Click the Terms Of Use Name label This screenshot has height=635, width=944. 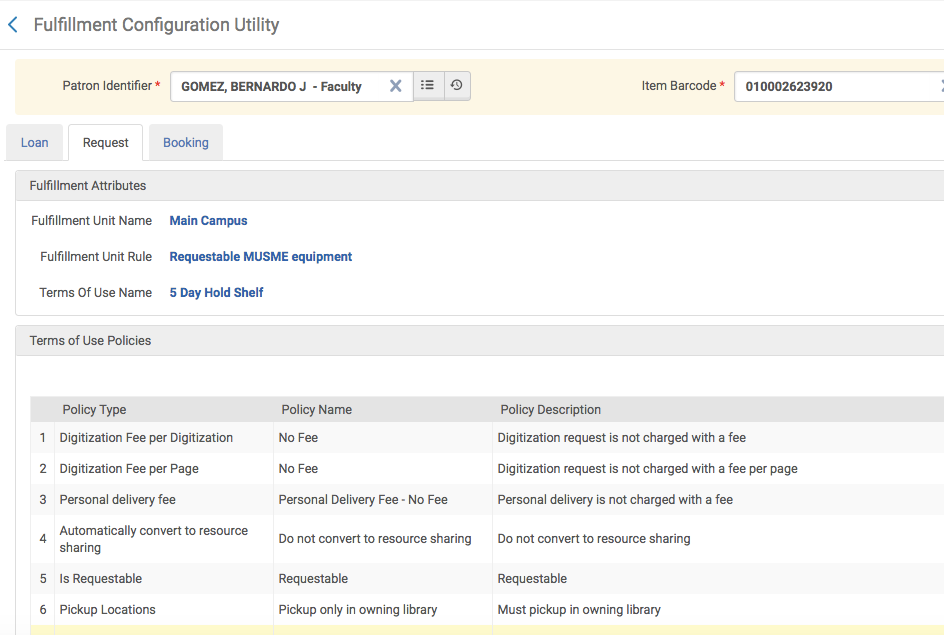96,293
